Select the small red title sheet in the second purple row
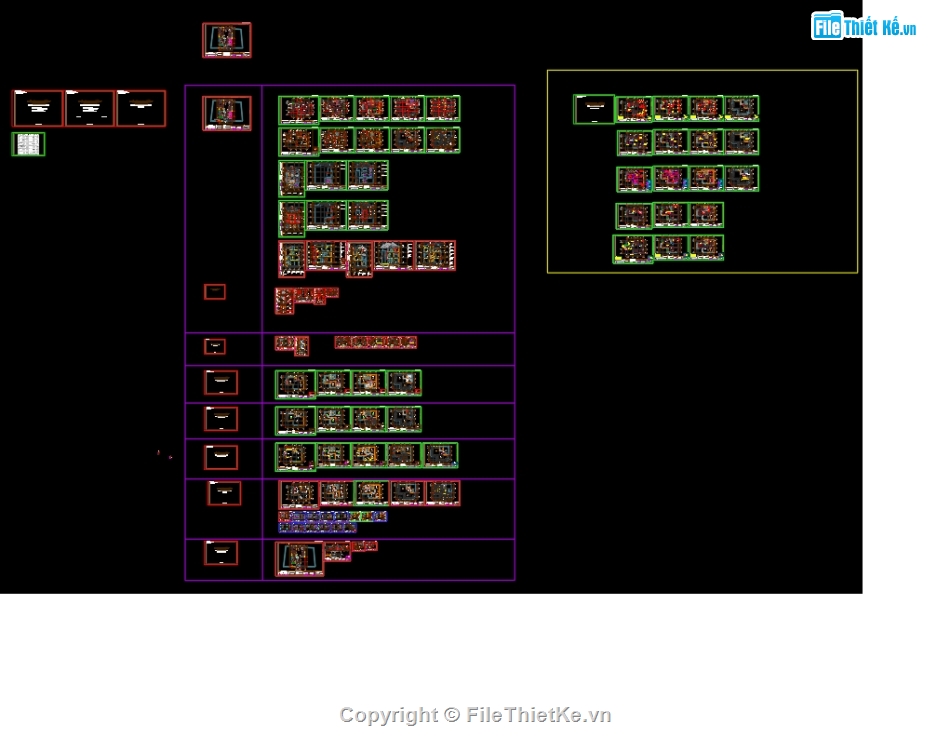The height and width of the screenshot is (752, 950). click(214, 346)
